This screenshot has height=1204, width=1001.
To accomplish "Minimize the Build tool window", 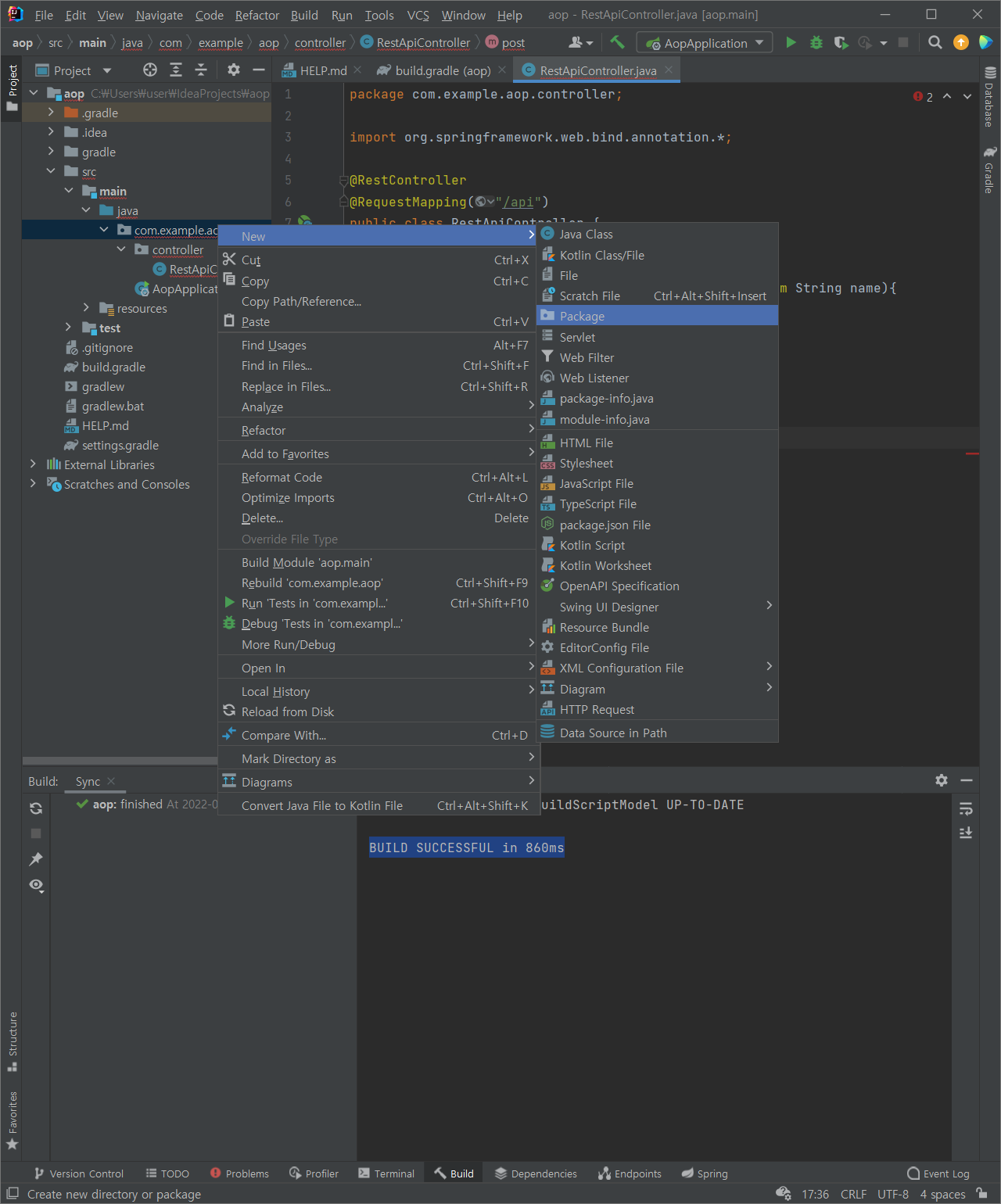I will tap(967, 780).
